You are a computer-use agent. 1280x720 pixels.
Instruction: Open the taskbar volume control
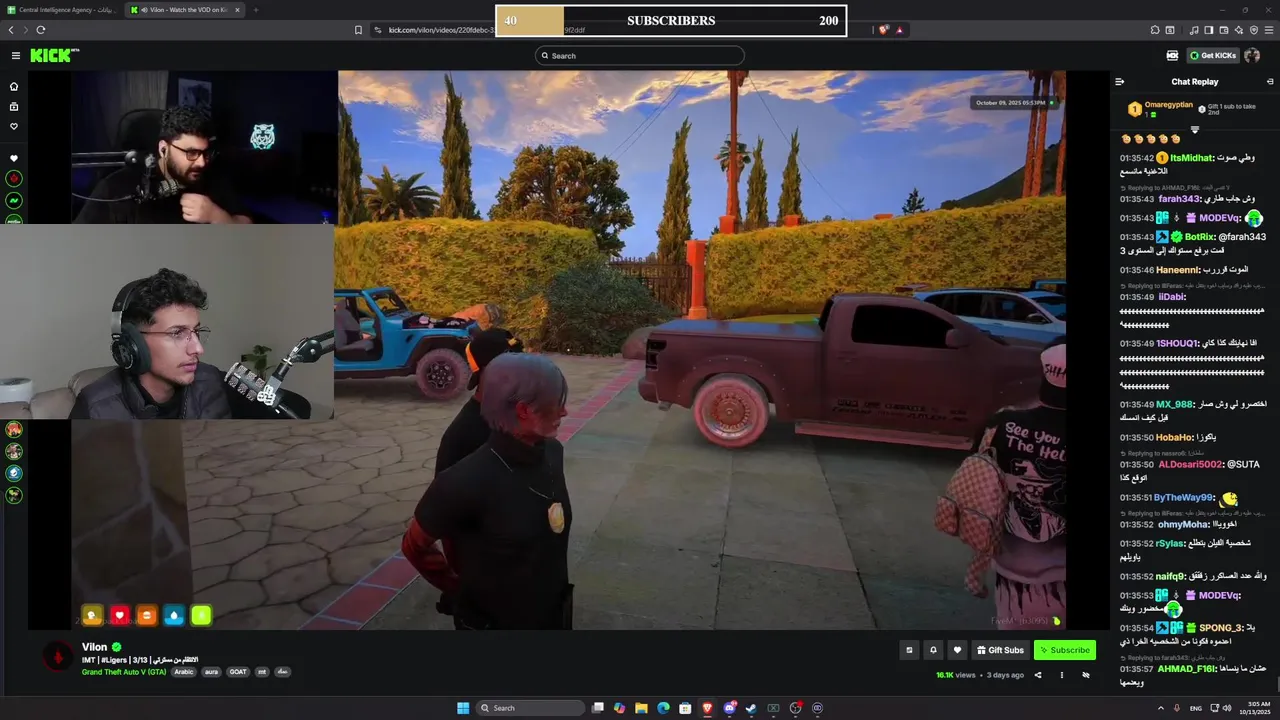point(1227,708)
